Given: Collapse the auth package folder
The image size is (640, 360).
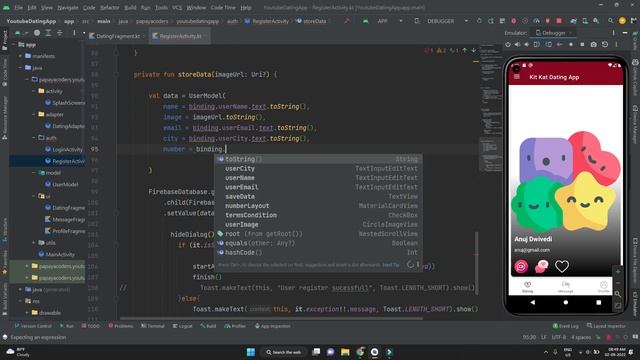Looking at the screenshot, I should (34, 138).
